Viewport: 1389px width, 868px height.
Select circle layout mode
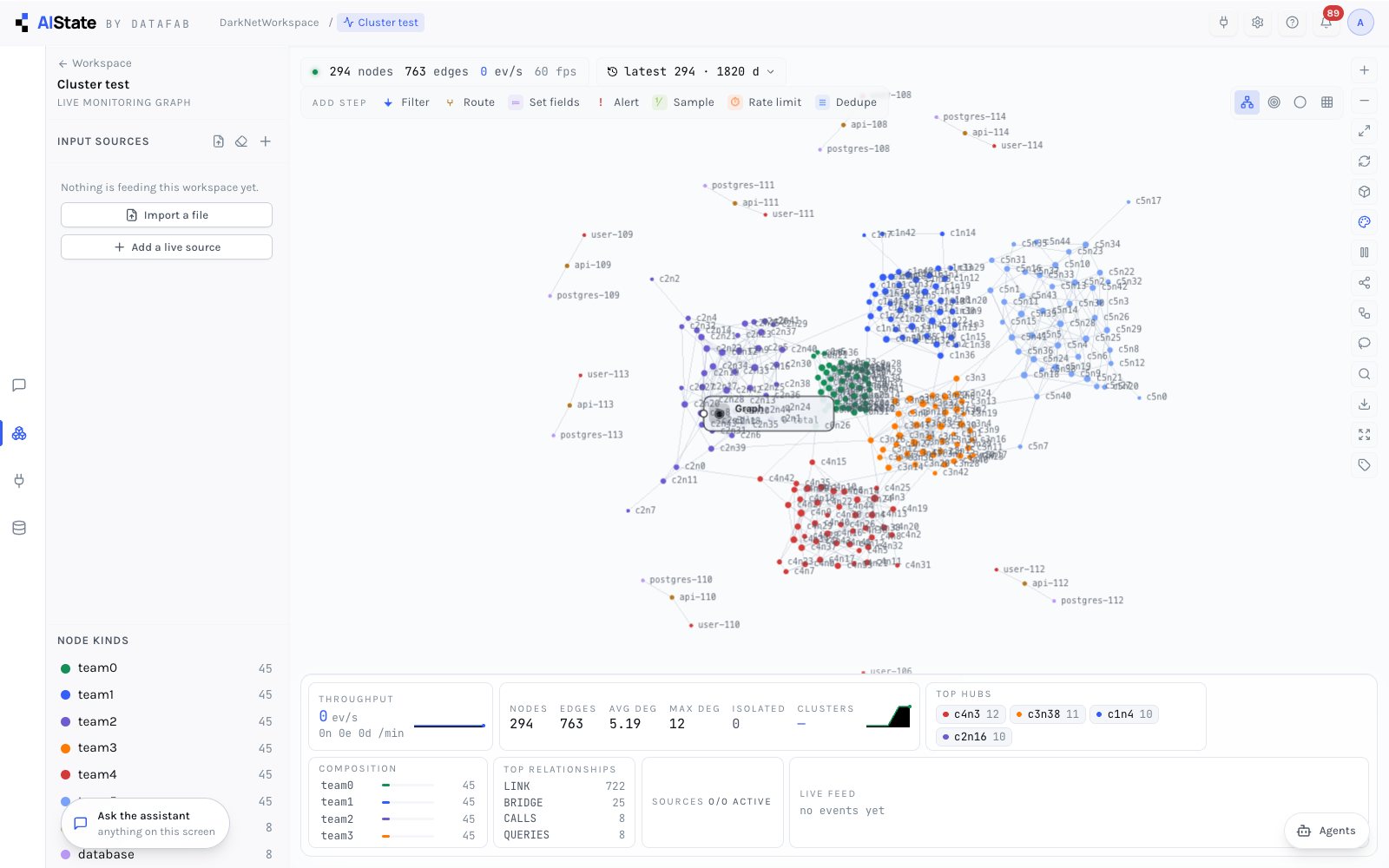click(1300, 102)
